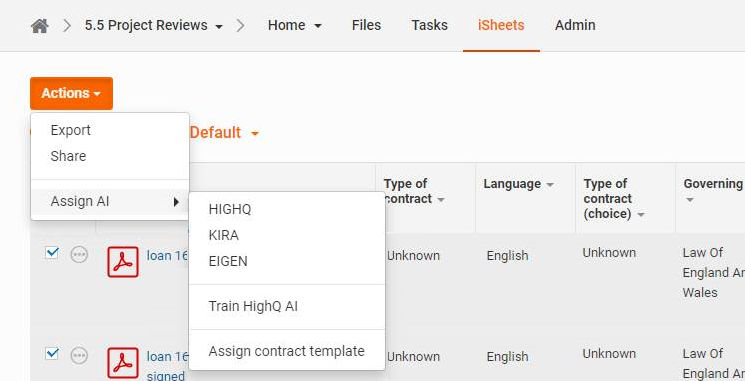Switch to the Files tab

tap(366, 25)
